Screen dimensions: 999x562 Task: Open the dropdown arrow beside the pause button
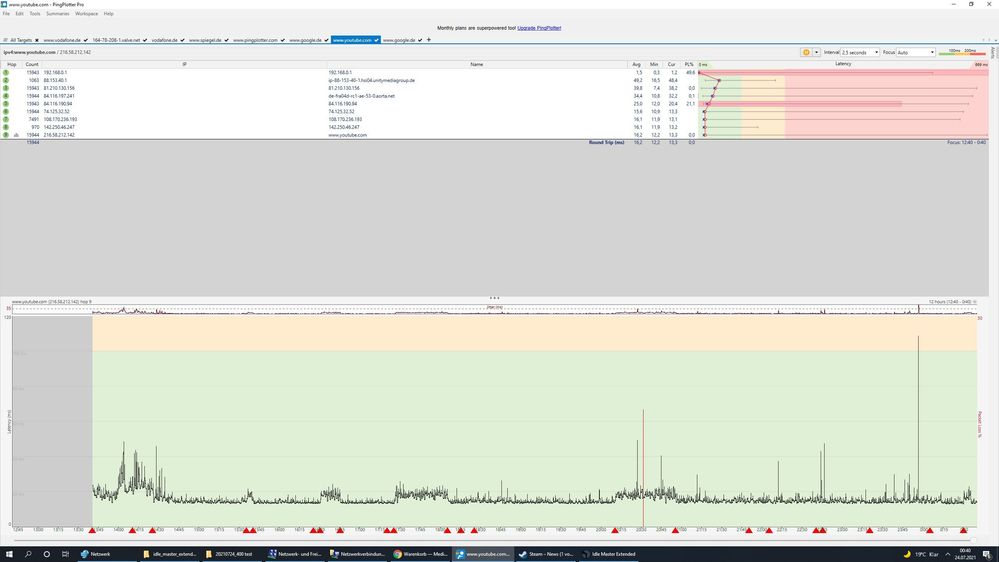tap(816, 52)
